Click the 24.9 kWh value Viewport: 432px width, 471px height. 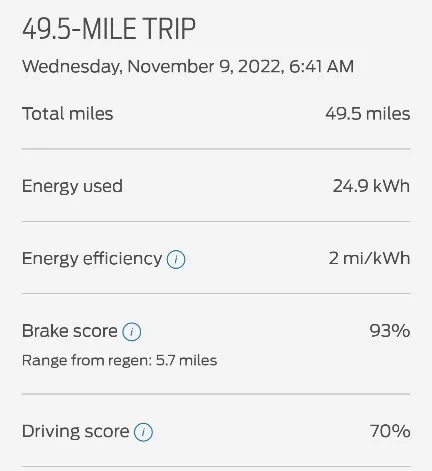371,186
